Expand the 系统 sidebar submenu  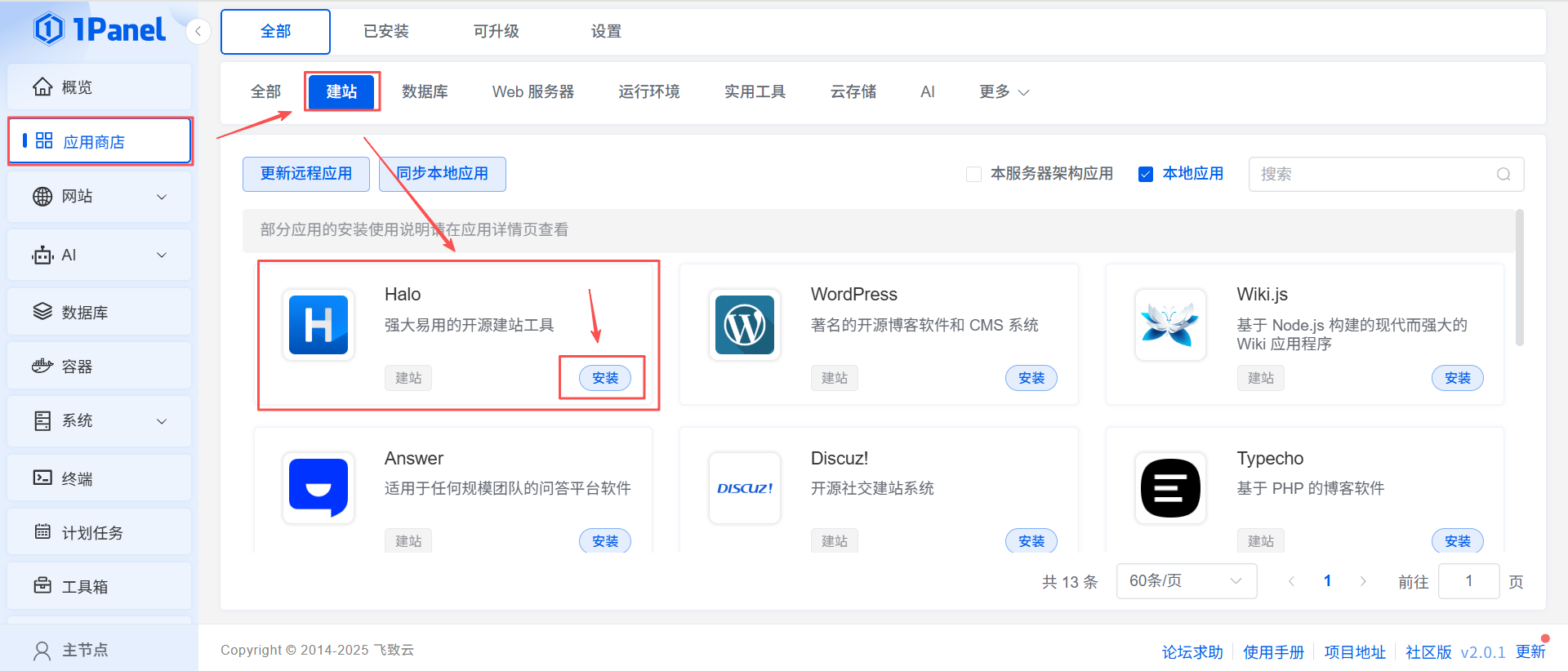tap(162, 421)
